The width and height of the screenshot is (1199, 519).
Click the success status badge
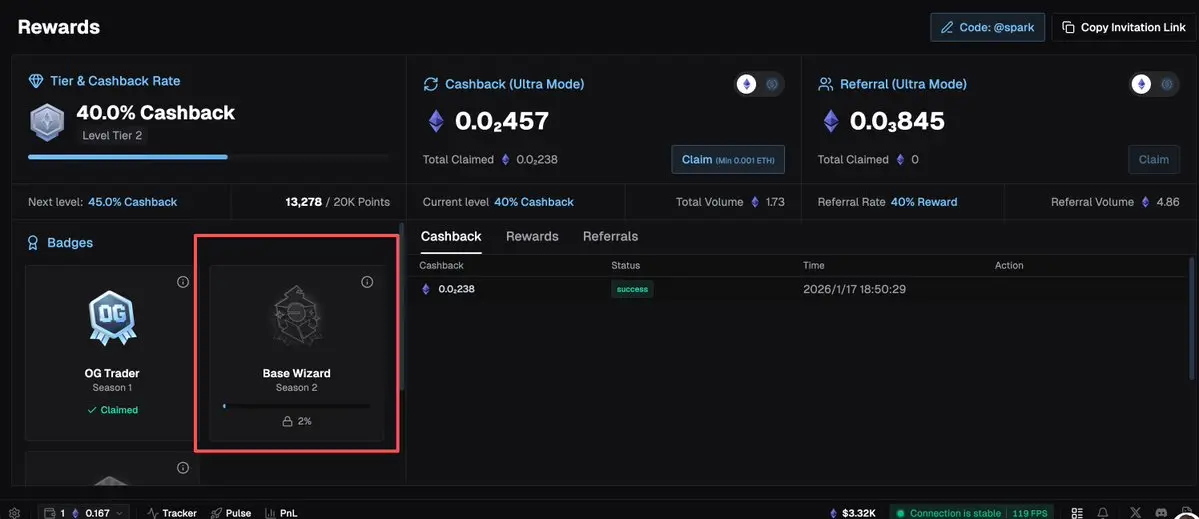pyautogui.click(x=632, y=290)
